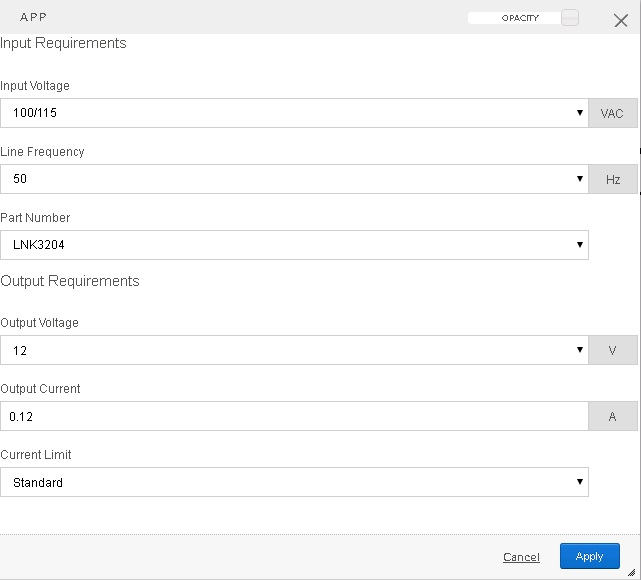The height and width of the screenshot is (580, 641).
Task: Click the VAC unit label
Action: coord(613,113)
